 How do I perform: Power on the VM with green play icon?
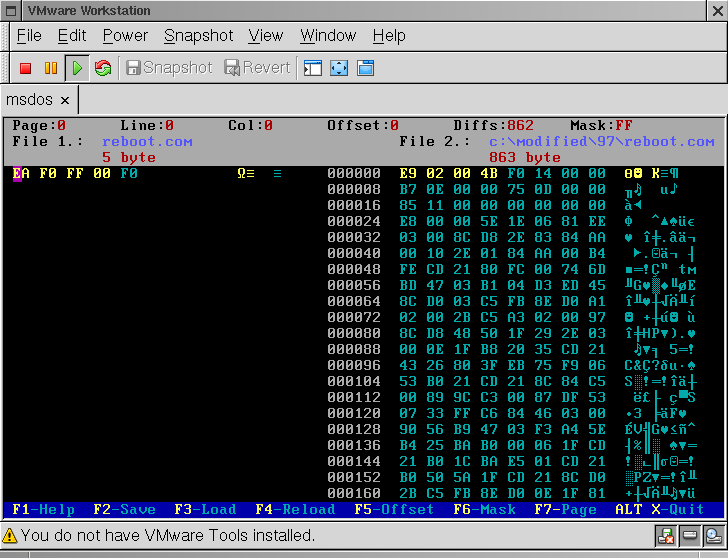tap(77, 68)
